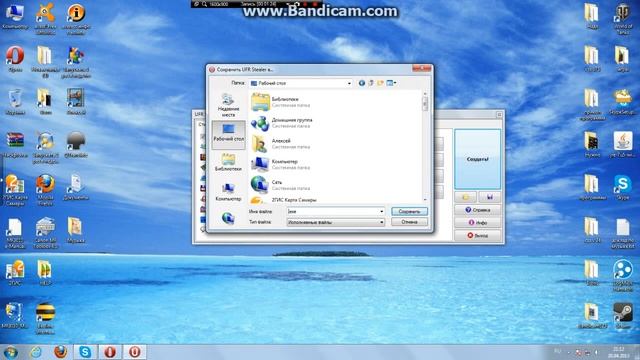Open the Beeline modem desktop icon
This screenshot has height=360, width=640.
click(45, 319)
